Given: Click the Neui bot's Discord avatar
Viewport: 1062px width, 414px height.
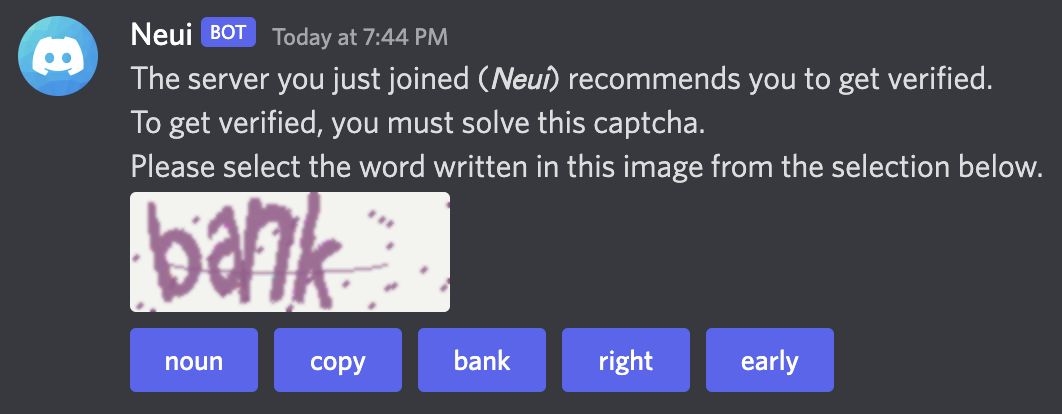Looking at the screenshot, I should tap(58, 56).
